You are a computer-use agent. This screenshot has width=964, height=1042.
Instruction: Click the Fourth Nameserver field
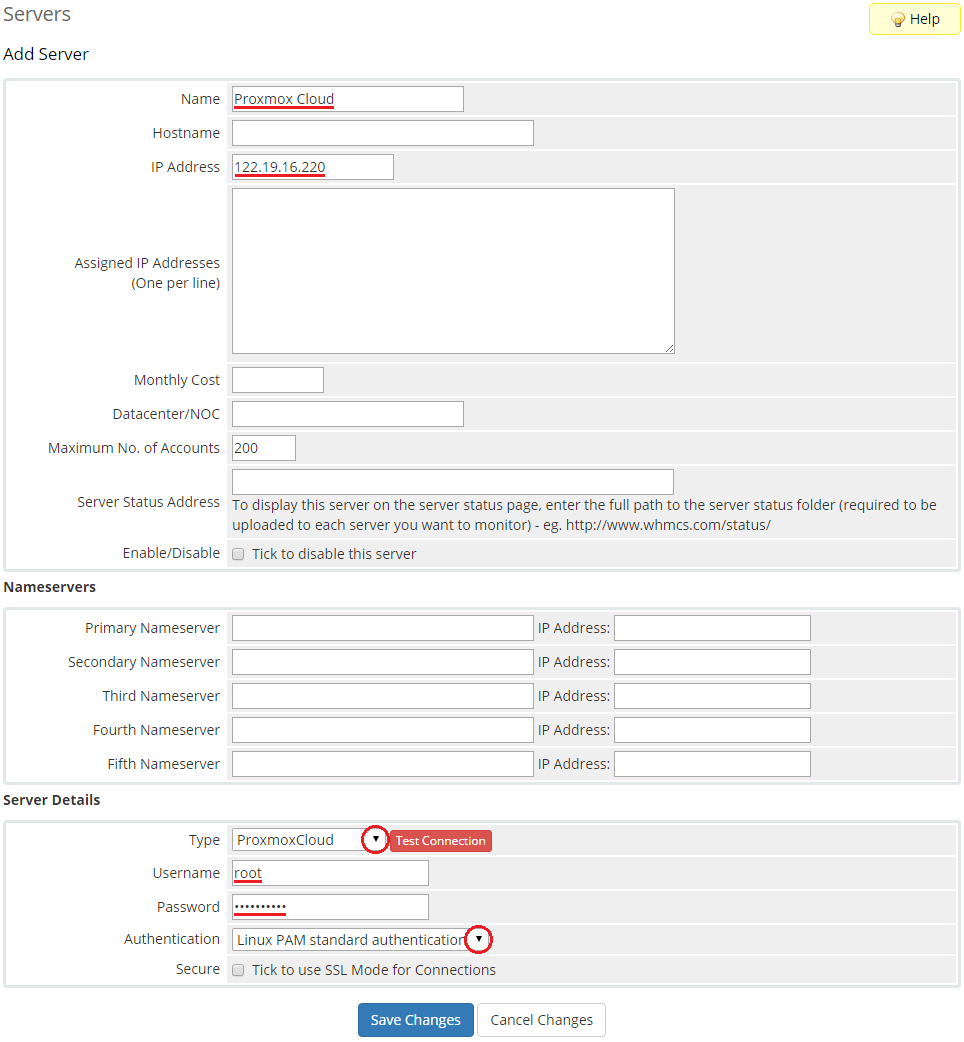point(383,730)
